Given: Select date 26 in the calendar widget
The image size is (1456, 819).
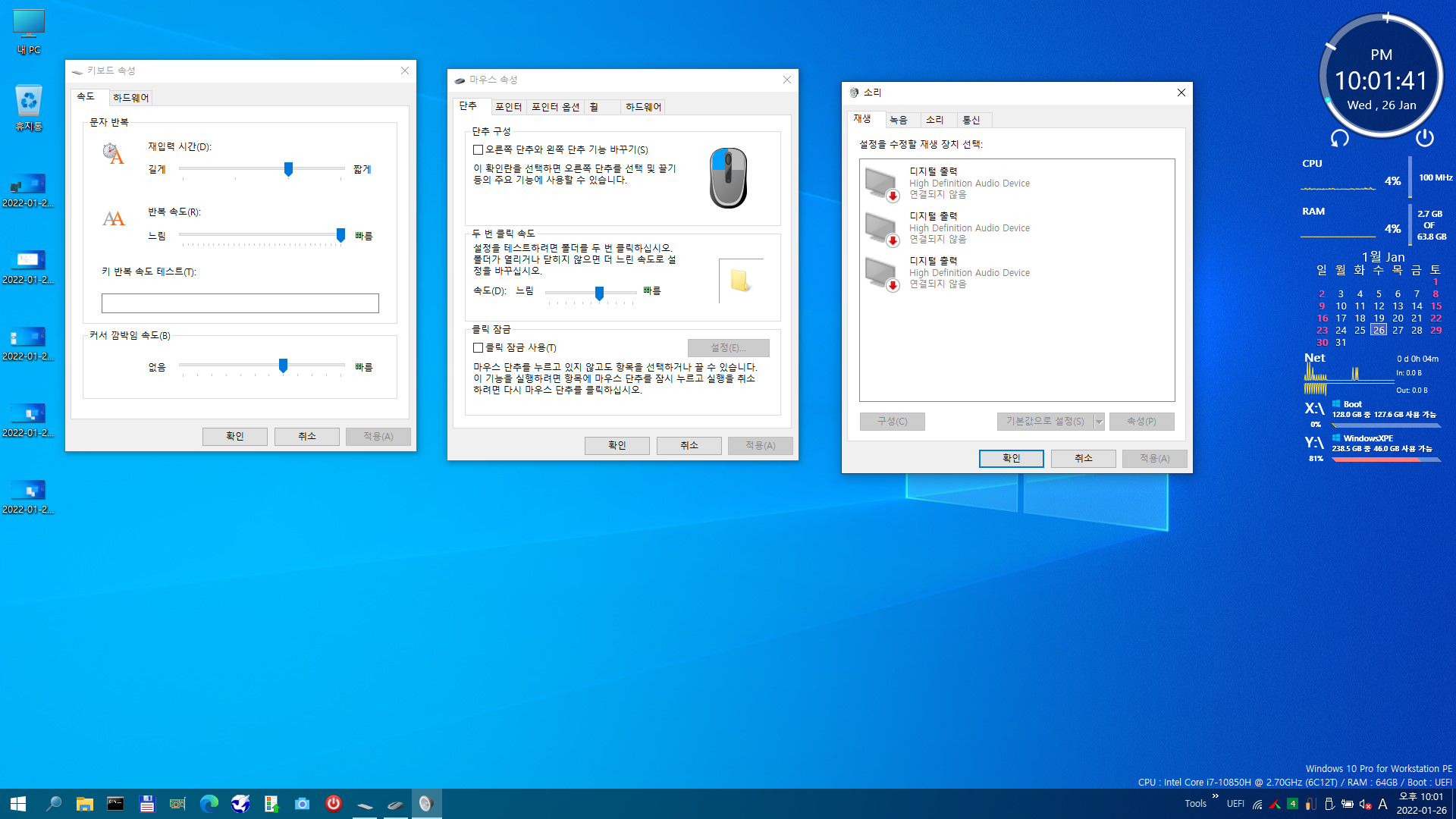Looking at the screenshot, I should tap(1379, 330).
